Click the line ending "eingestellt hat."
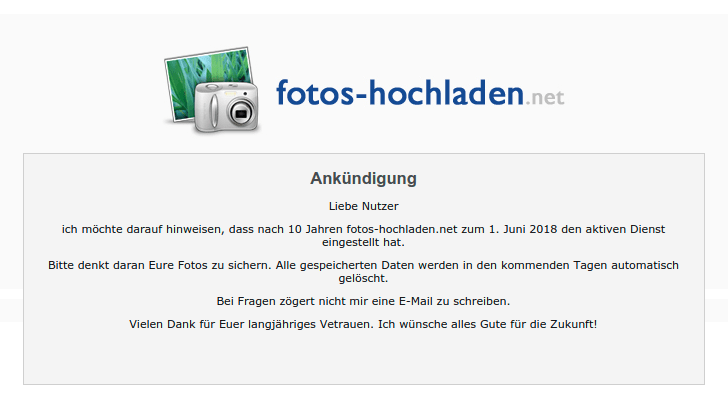Viewport: 728px width, 408px height. click(364, 242)
